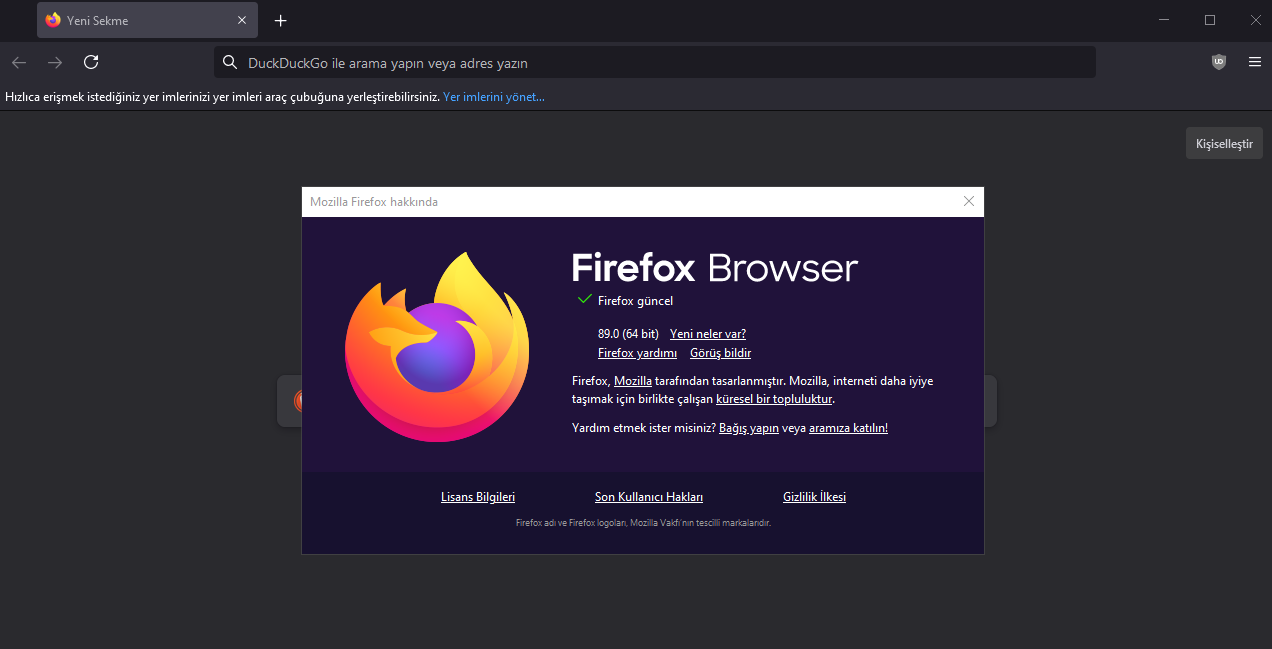
Task: Click the Kişiselleştir button
Action: coord(1224,143)
